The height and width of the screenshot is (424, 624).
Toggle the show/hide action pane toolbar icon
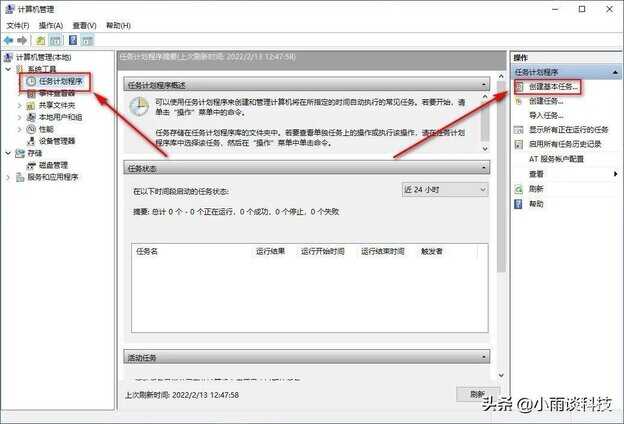pos(87,40)
